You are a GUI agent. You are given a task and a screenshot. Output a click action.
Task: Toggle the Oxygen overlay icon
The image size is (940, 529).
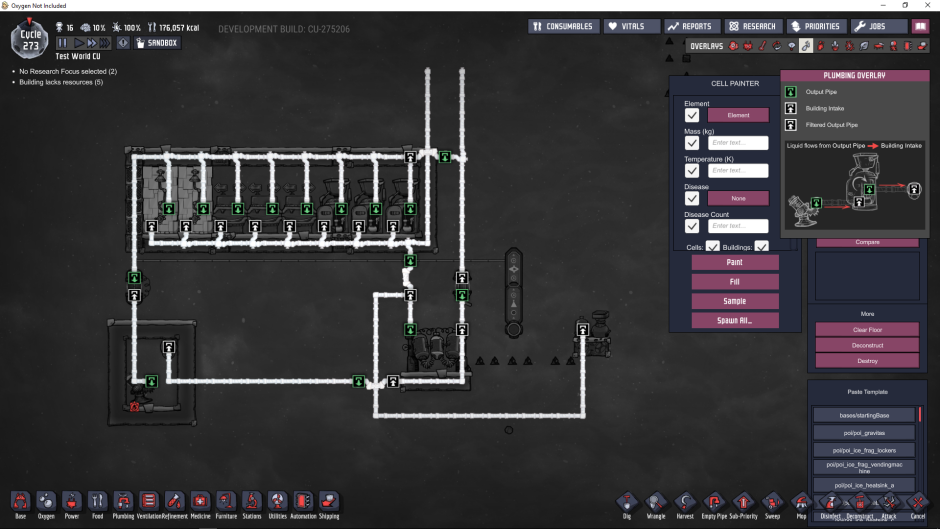point(734,46)
